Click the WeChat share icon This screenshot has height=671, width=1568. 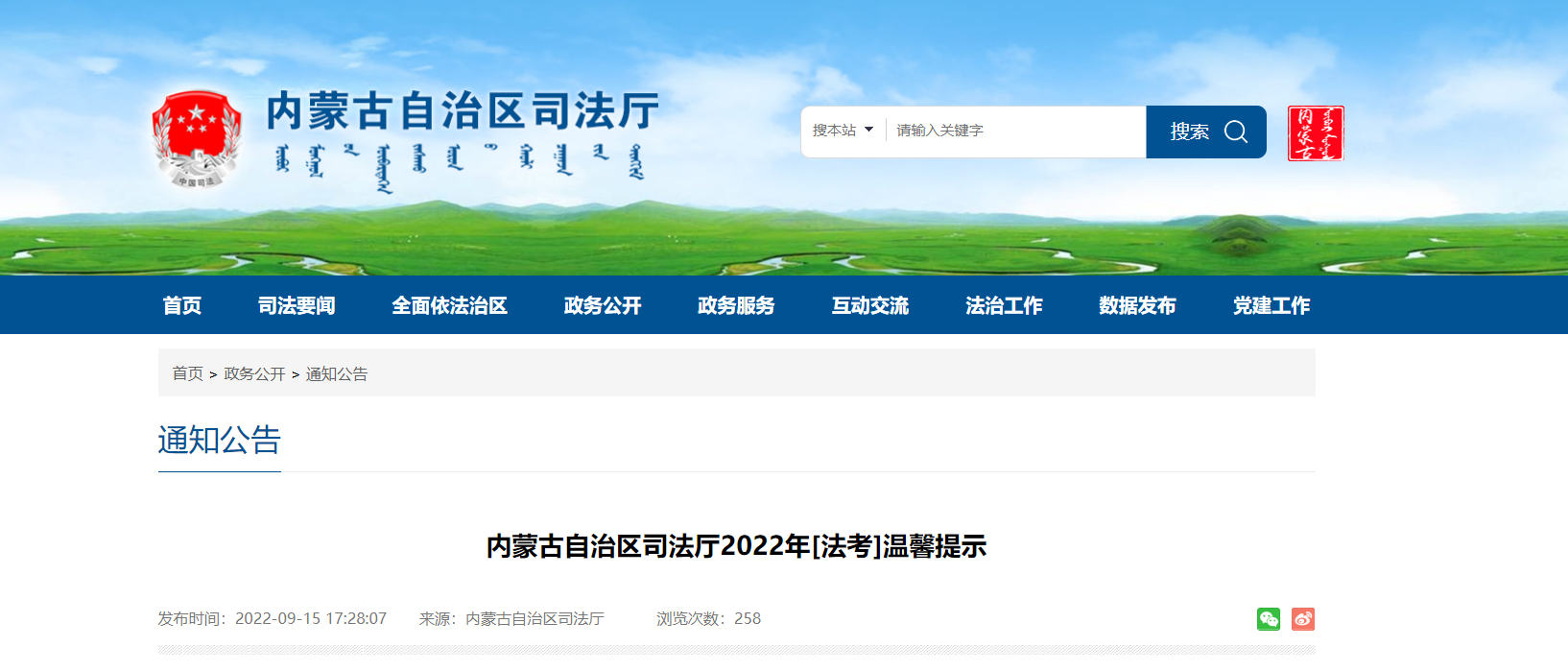tap(1269, 619)
